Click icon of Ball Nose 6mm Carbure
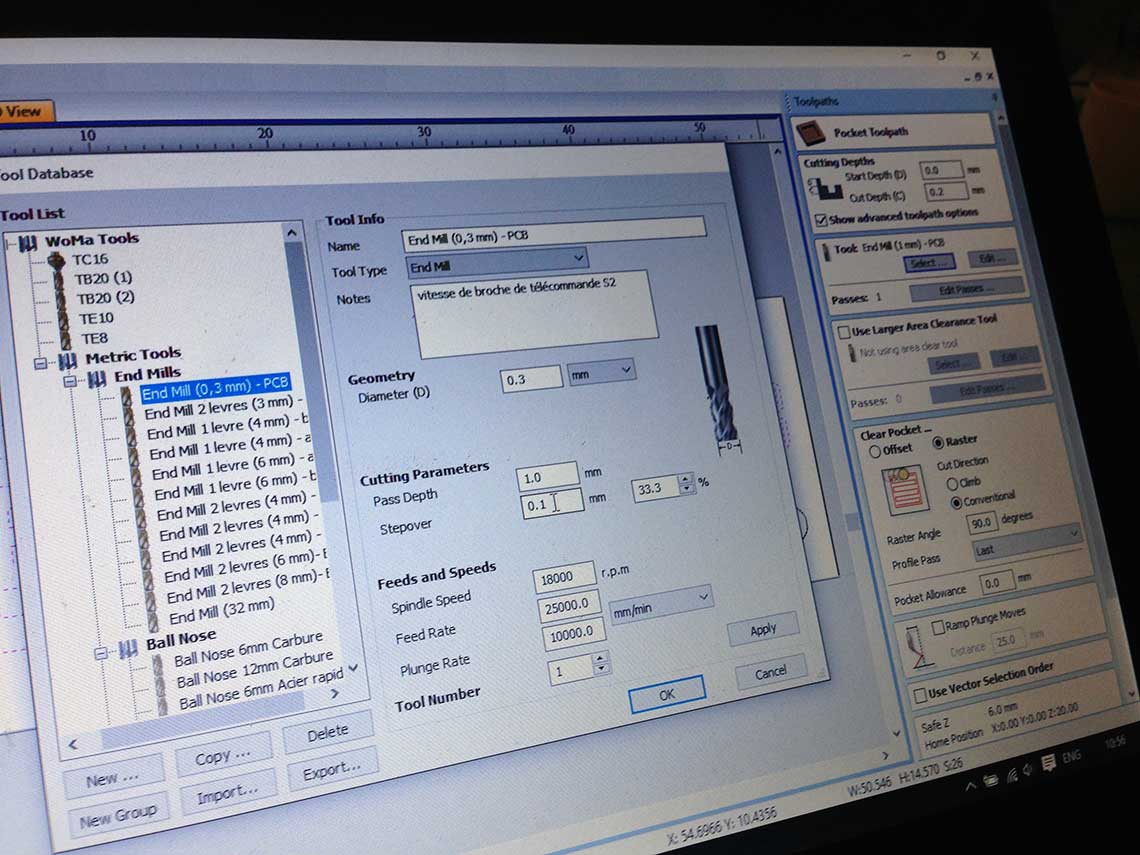Viewport: 1140px width, 855px height. point(158,666)
